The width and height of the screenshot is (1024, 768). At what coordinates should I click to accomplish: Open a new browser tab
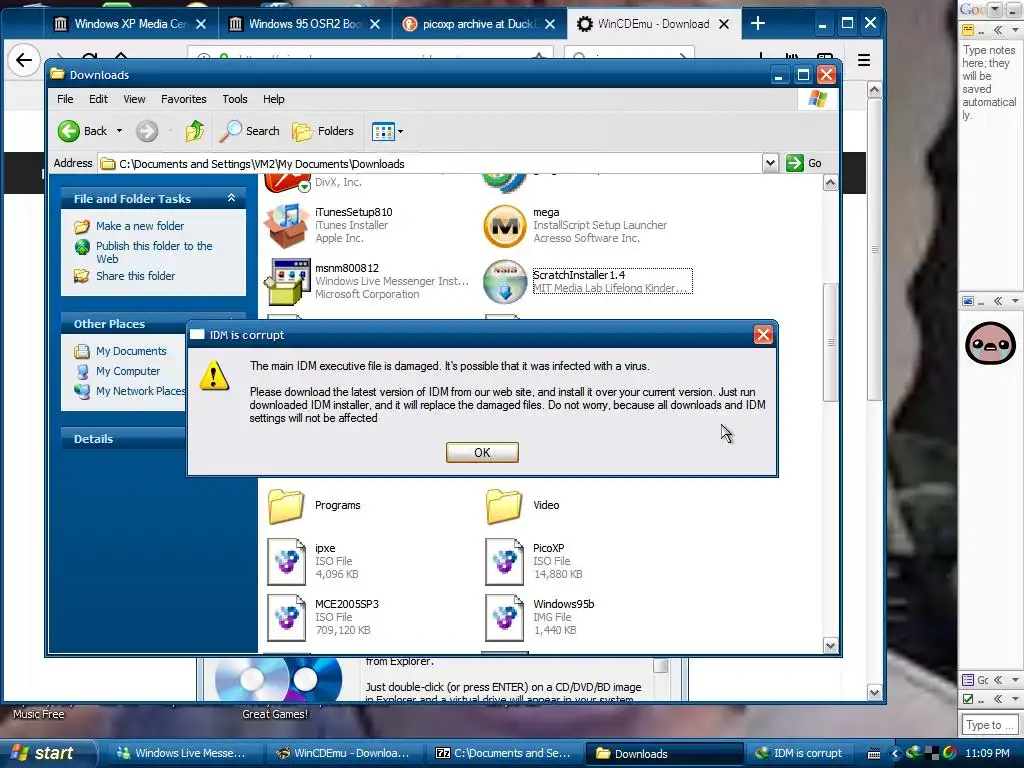(758, 24)
